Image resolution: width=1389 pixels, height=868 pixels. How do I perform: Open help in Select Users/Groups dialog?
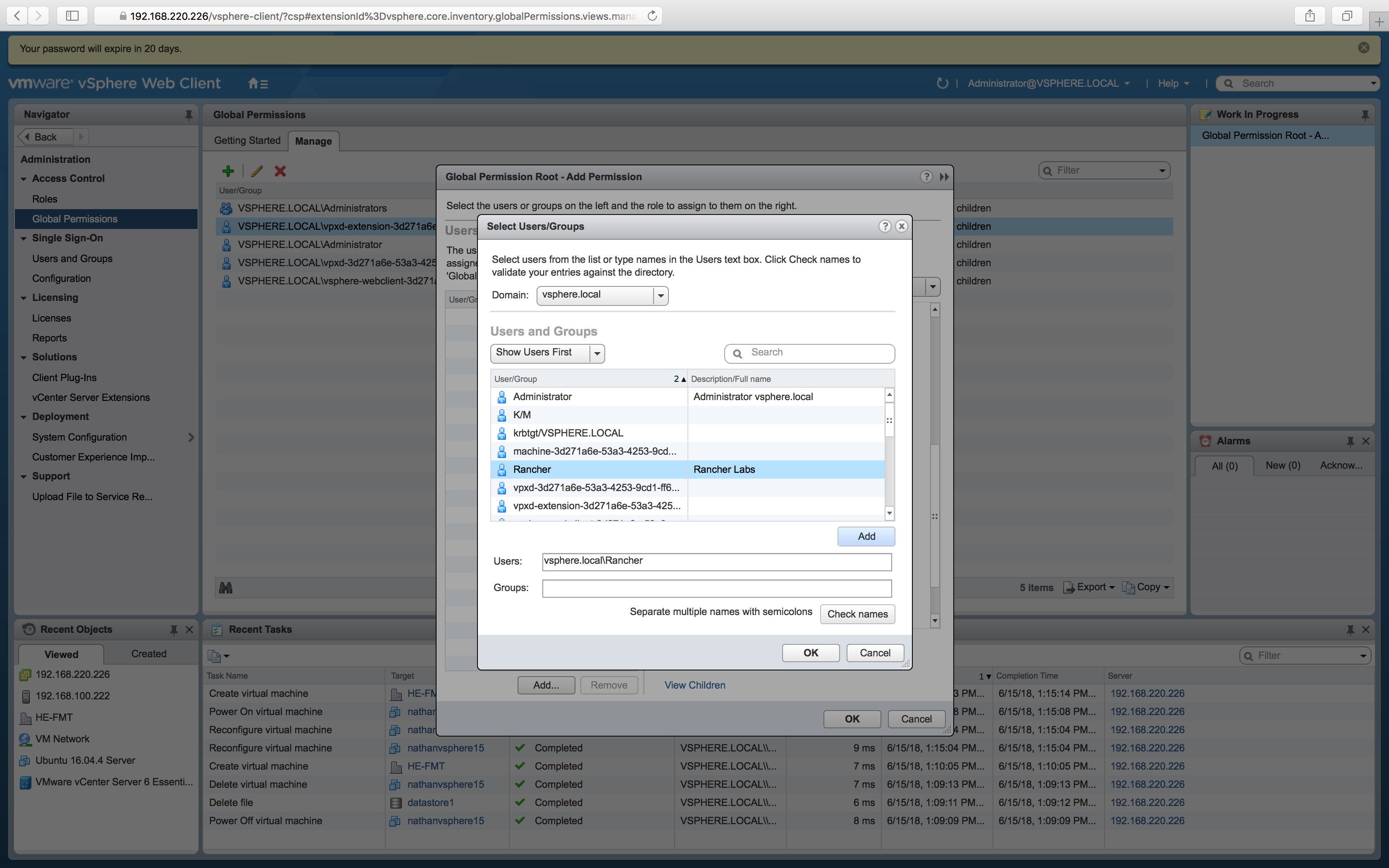885,226
